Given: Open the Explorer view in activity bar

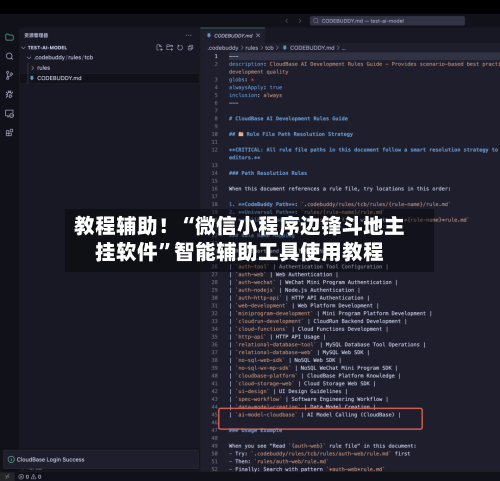Looking at the screenshot, I should pyautogui.click(x=9, y=37).
